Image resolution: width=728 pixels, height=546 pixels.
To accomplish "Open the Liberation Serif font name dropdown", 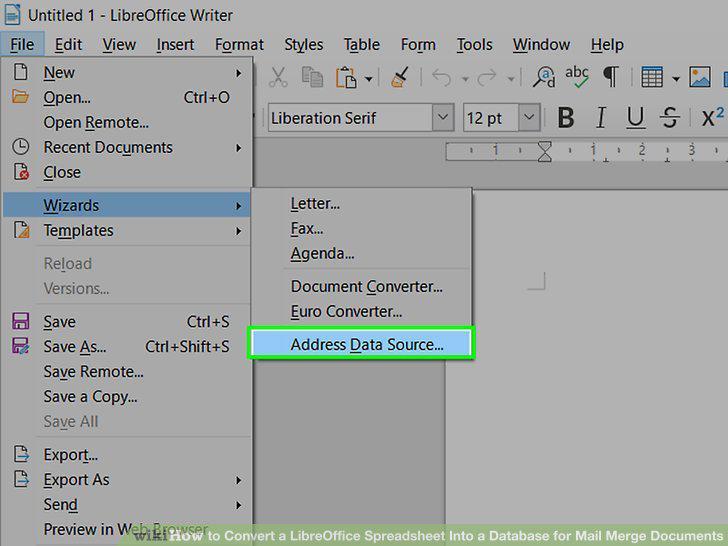I will pyautogui.click(x=443, y=117).
